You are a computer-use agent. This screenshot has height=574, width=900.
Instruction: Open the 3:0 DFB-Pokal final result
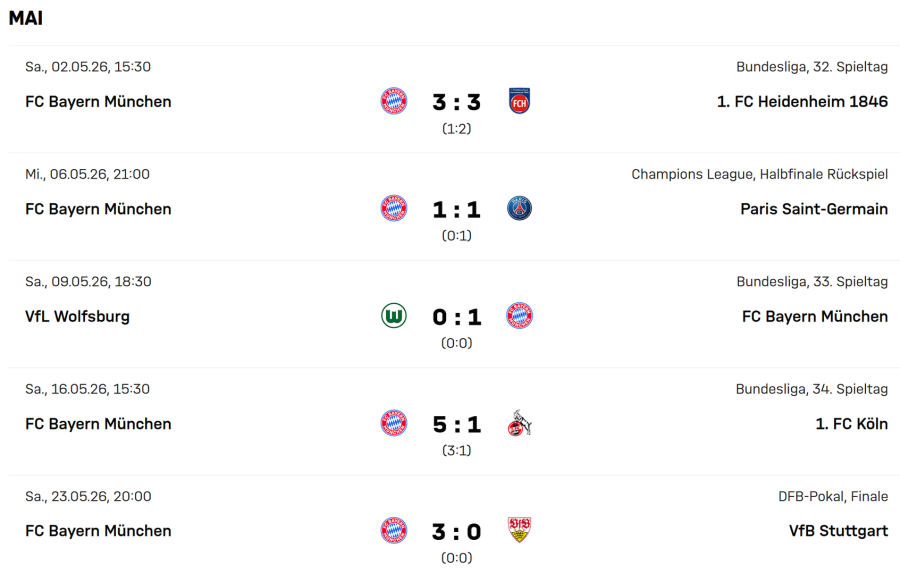pos(456,532)
